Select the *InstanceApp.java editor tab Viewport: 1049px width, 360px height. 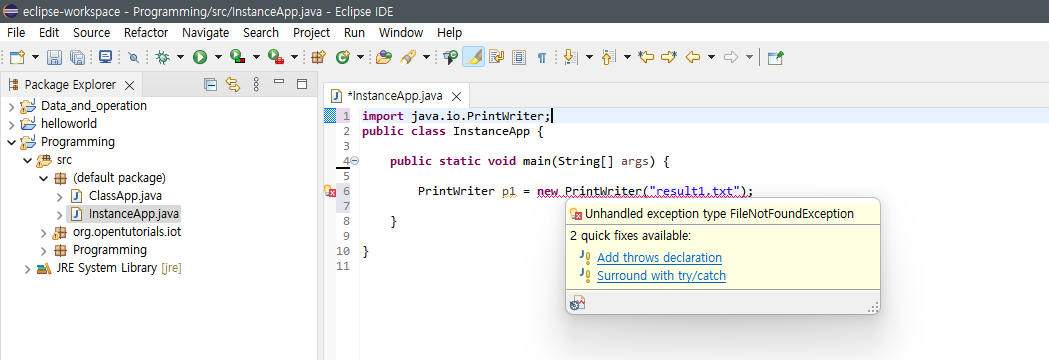pyautogui.click(x=394, y=96)
